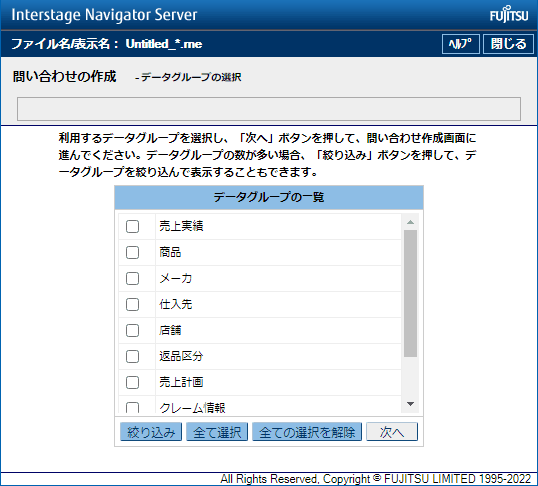The height and width of the screenshot is (486, 538).
Task: Click the Untitled_*.me file name text
Action: coord(164,44)
